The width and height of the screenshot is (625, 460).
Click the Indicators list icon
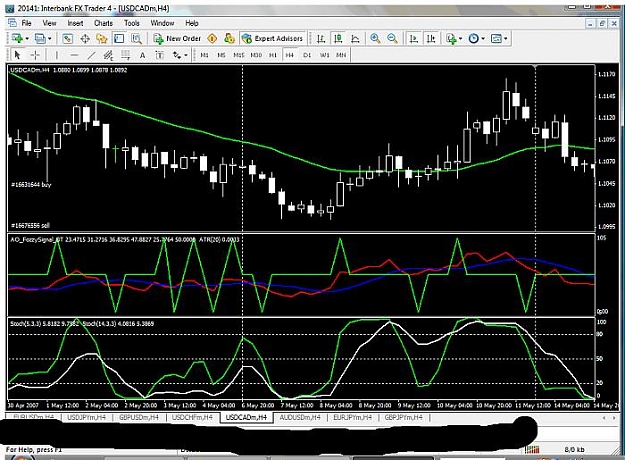(451, 38)
